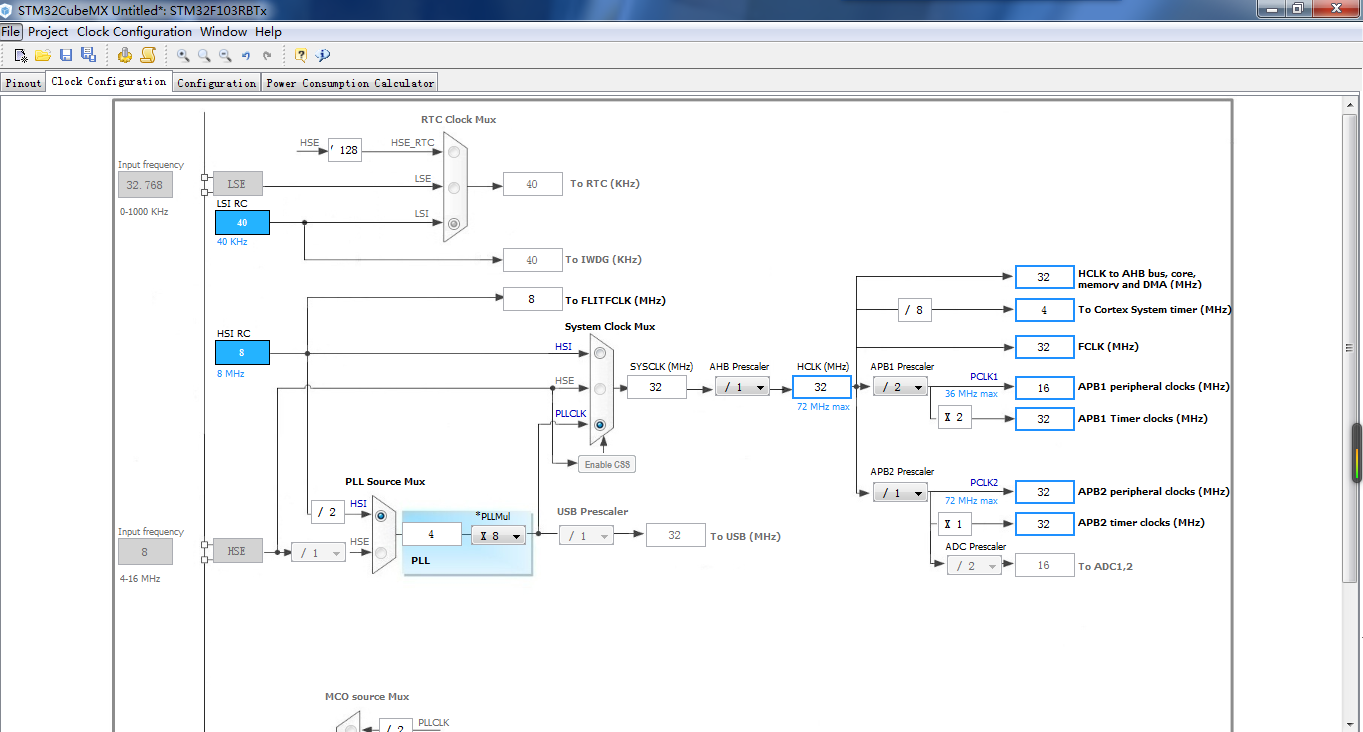Generate report with the scroll icon

click(x=148, y=55)
